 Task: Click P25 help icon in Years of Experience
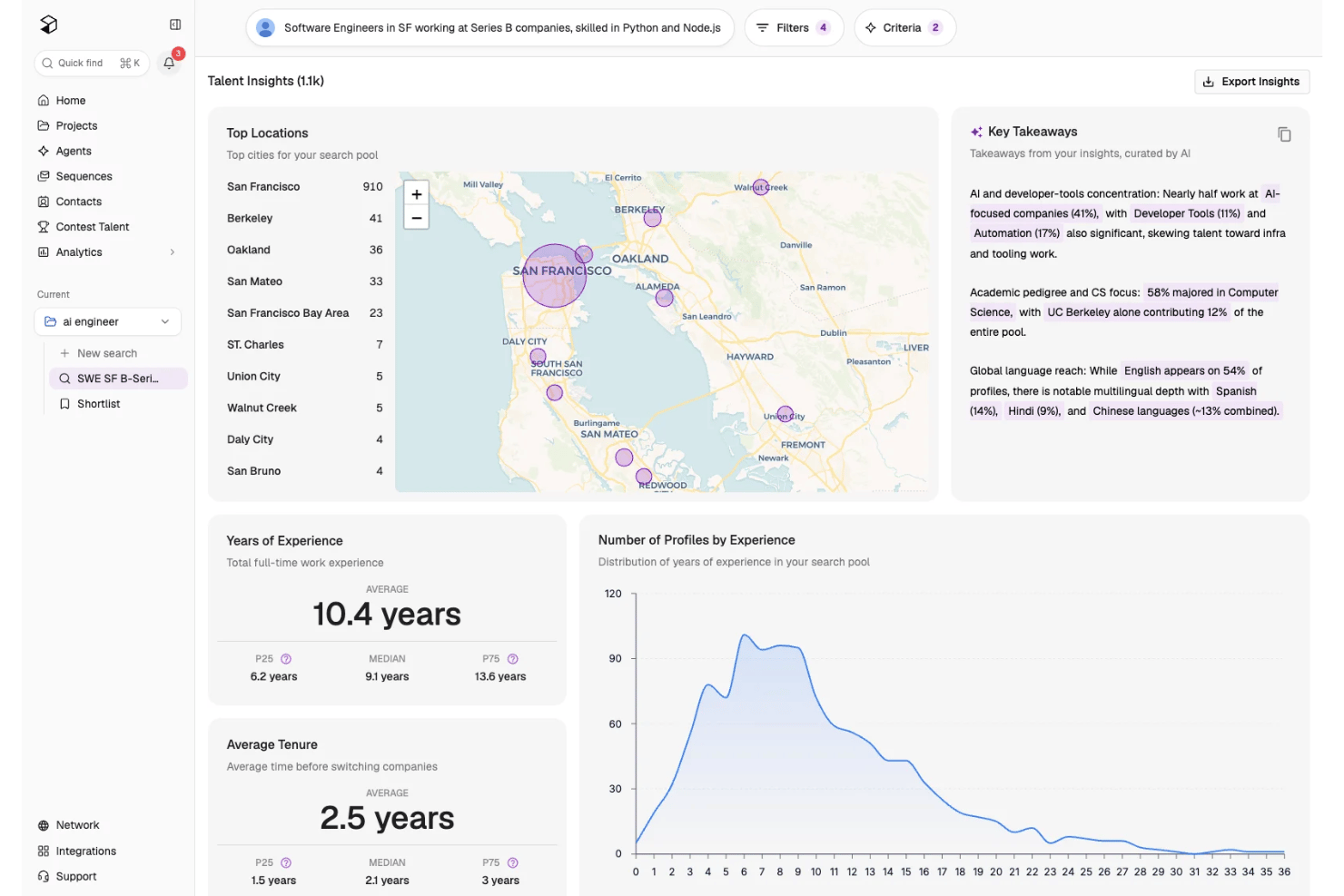(x=286, y=659)
